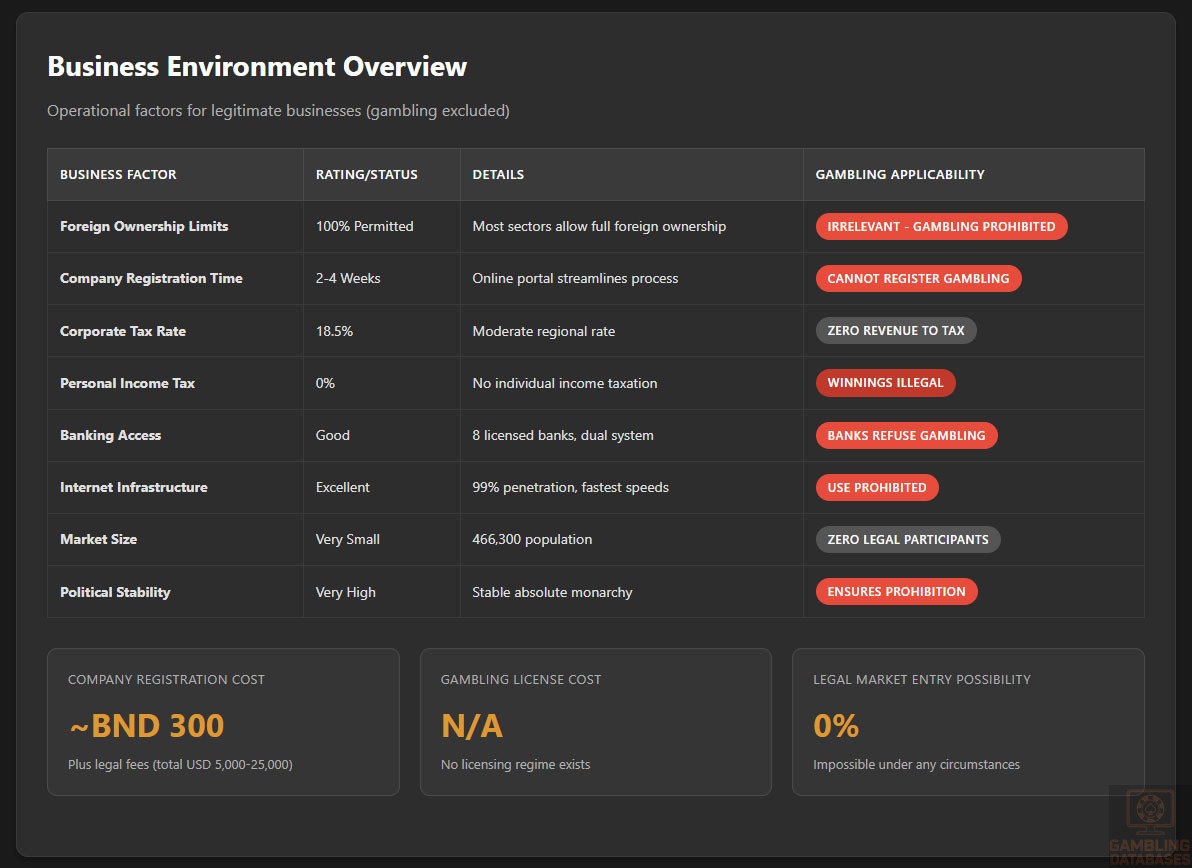The width and height of the screenshot is (1192, 868).
Task: Click the 'Political Stability' row label
Action: pyautogui.click(x=115, y=592)
